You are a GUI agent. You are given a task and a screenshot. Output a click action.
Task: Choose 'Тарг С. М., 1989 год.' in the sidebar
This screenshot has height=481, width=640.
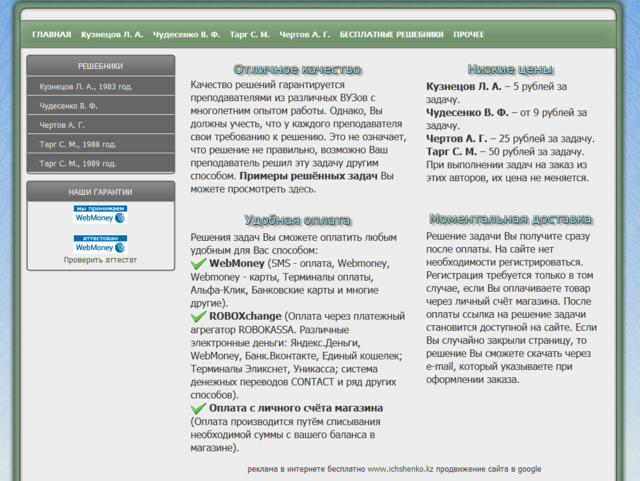(78, 163)
